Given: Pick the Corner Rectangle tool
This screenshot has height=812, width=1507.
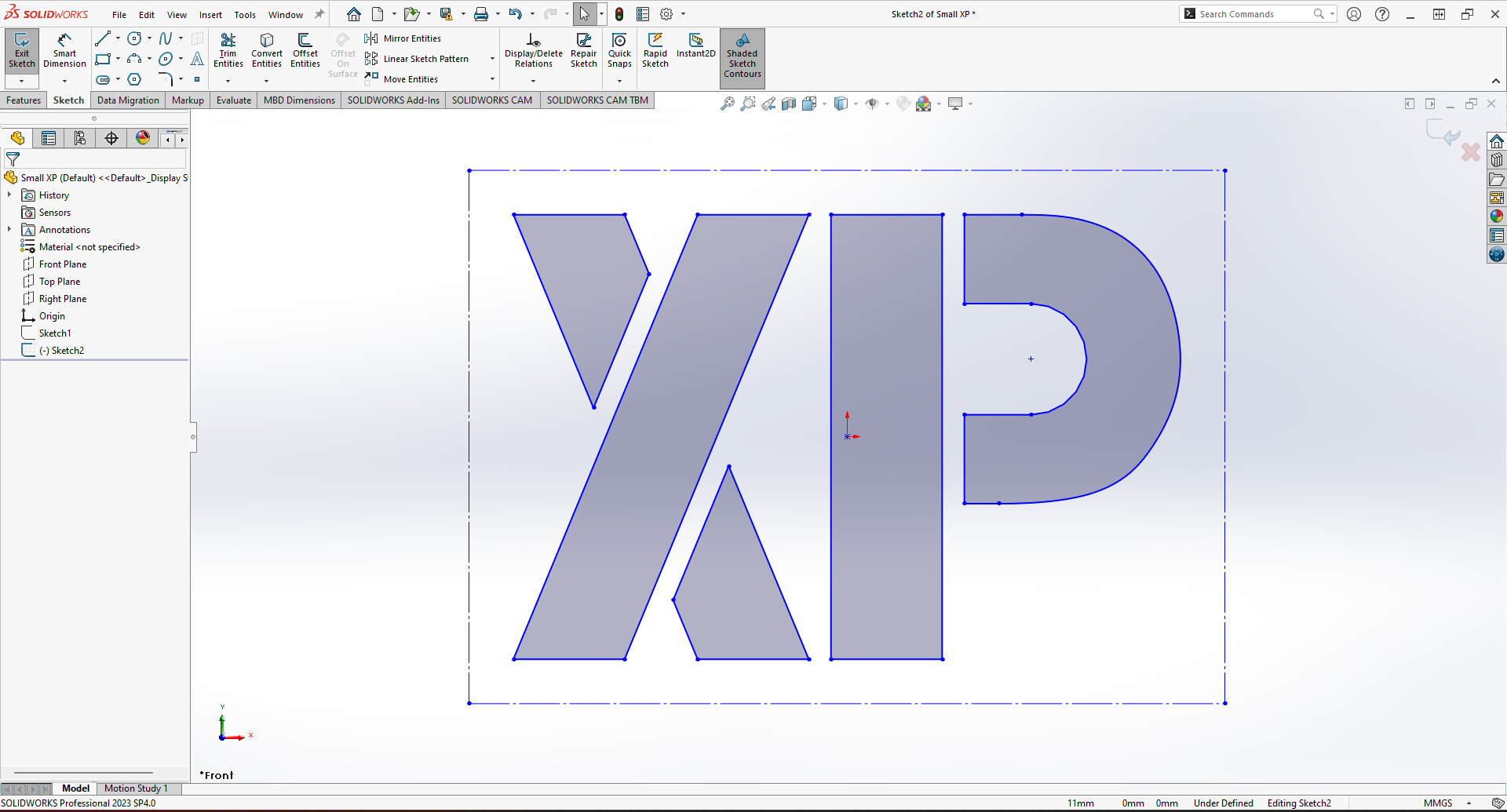Looking at the screenshot, I should 103,59.
